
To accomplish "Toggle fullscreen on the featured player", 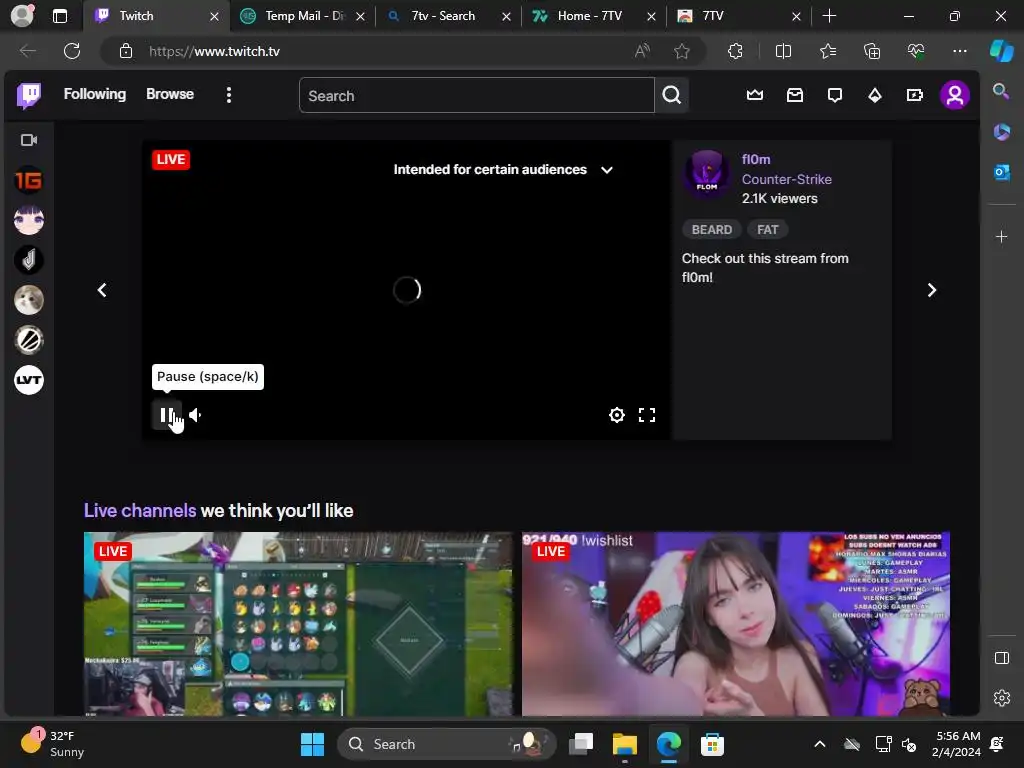I will click(x=647, y=415).
